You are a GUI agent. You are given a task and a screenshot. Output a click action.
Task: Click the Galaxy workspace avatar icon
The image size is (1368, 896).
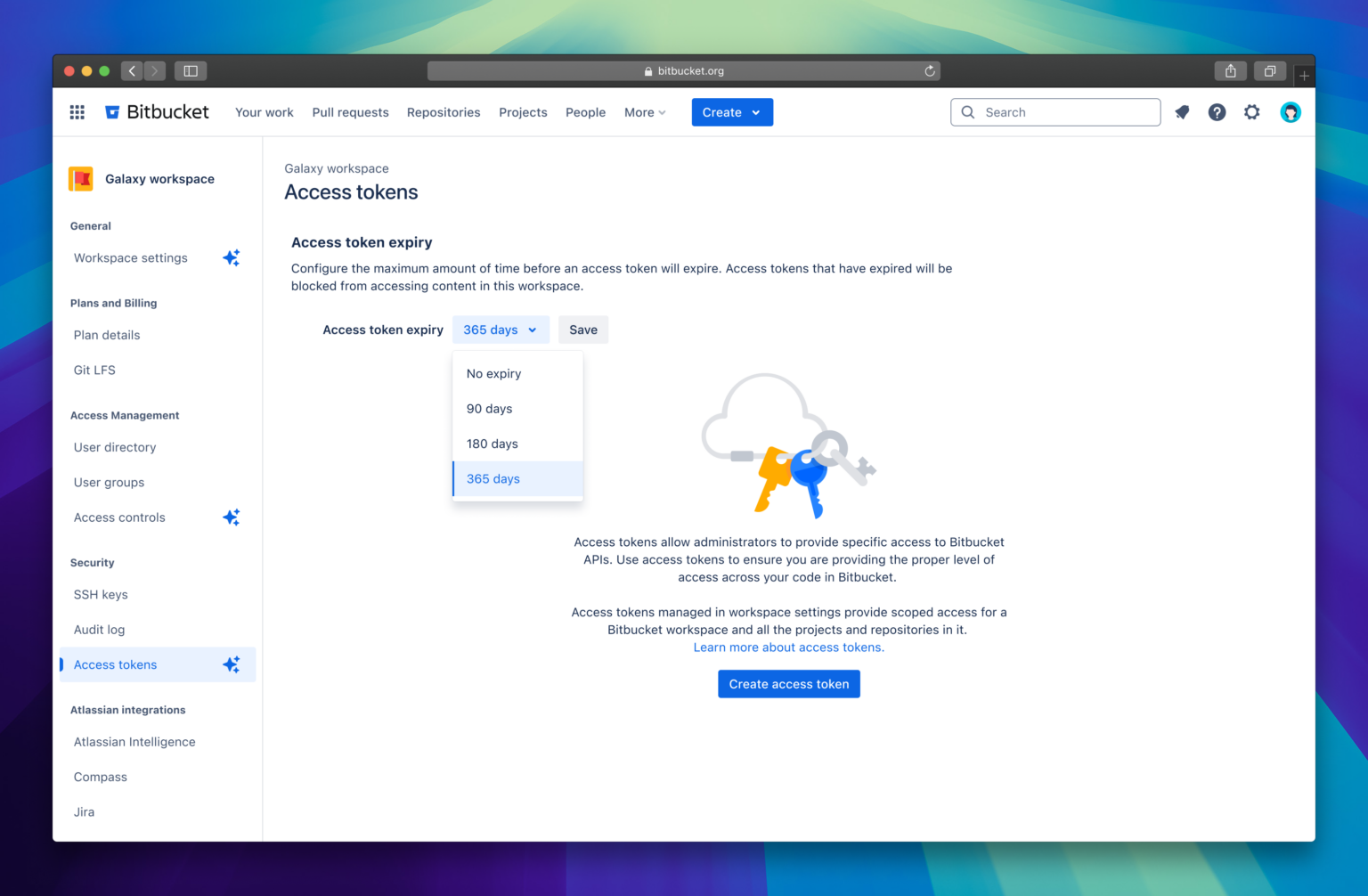[81, 178]
